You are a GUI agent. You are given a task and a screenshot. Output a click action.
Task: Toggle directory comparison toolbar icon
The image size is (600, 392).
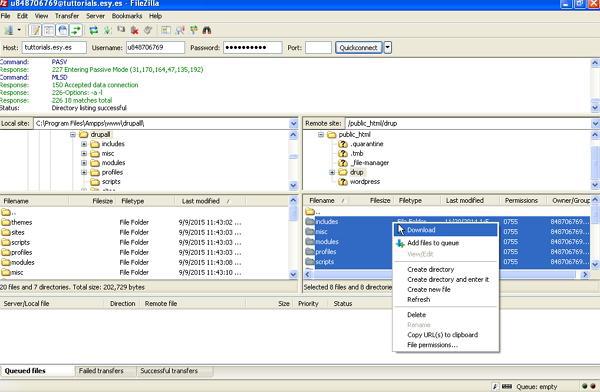[x=180, y=30]
